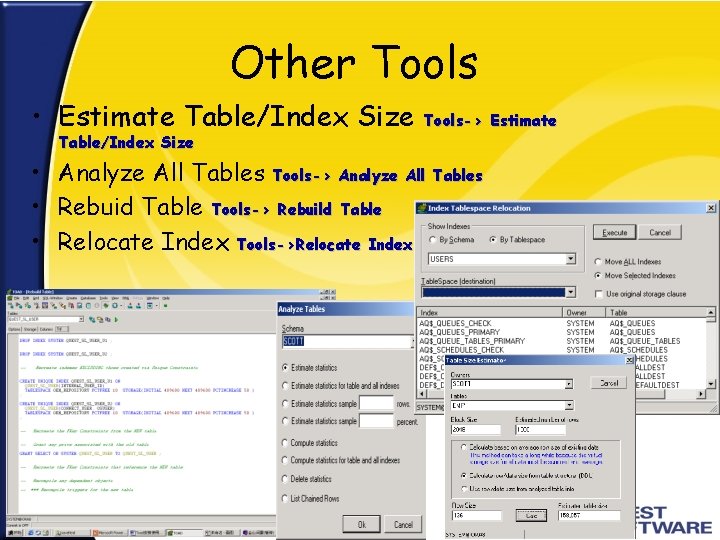720x540 pixels.
Task: Click the Row Size field
Action: (x=476, y=516)
